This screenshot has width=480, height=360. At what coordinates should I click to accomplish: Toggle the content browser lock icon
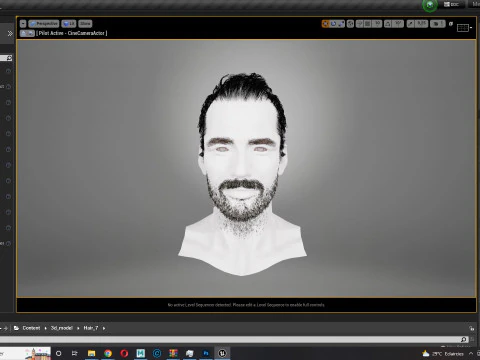(472, 329)
